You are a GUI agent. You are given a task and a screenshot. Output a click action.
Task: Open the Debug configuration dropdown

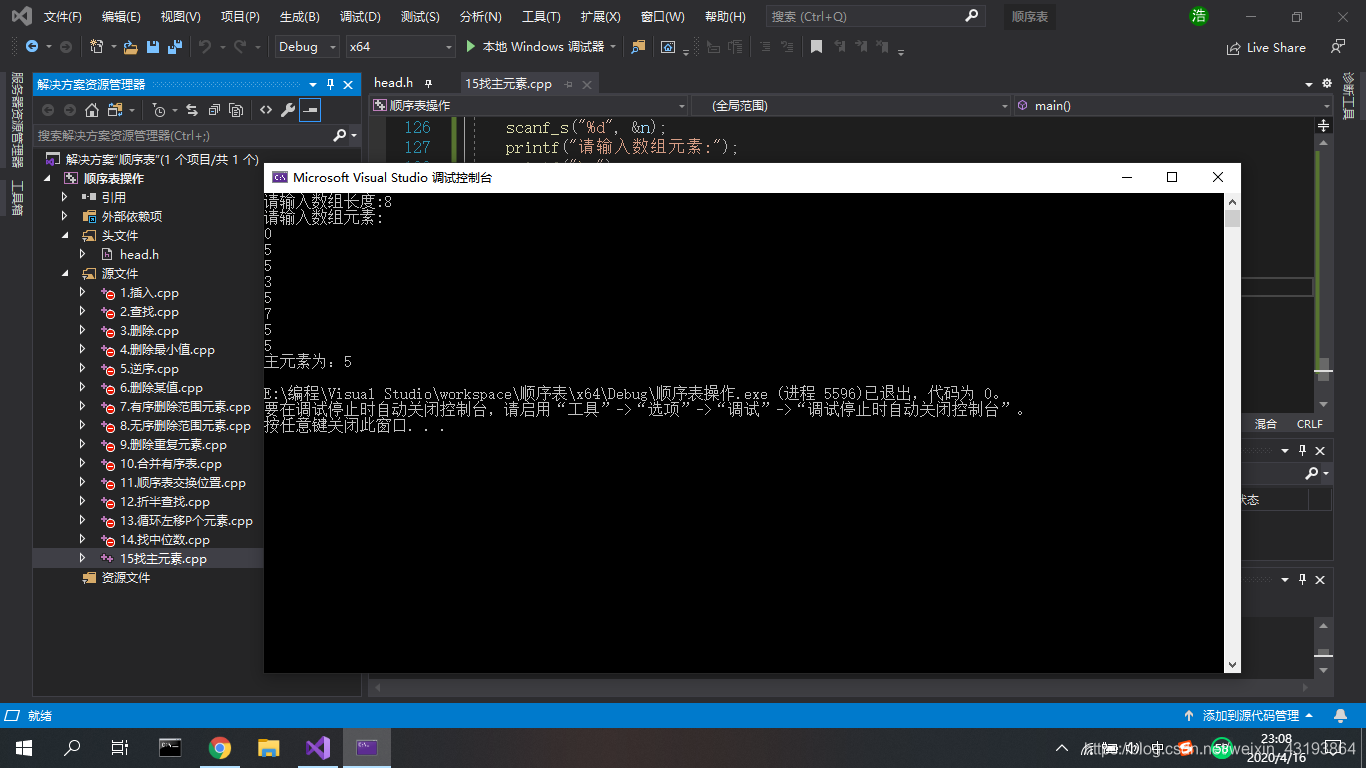coord(306,47)
